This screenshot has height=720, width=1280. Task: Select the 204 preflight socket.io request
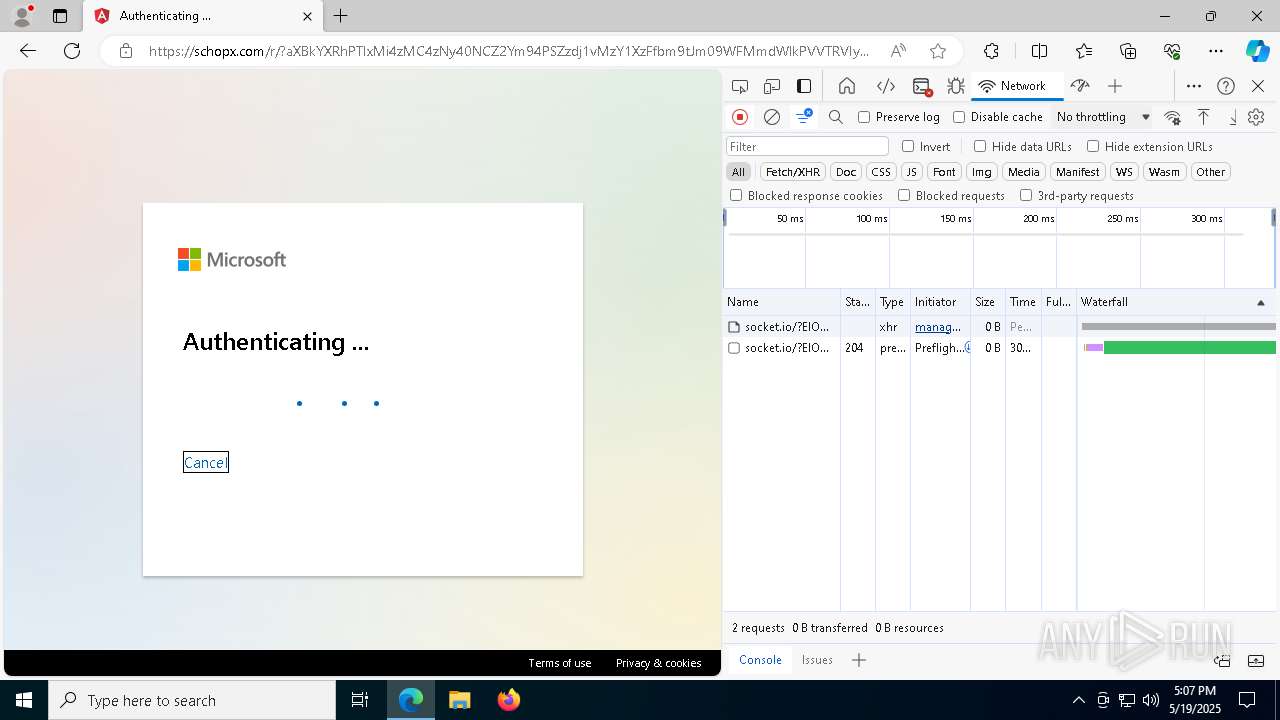pyautogui.click(x=1000, y=348)
